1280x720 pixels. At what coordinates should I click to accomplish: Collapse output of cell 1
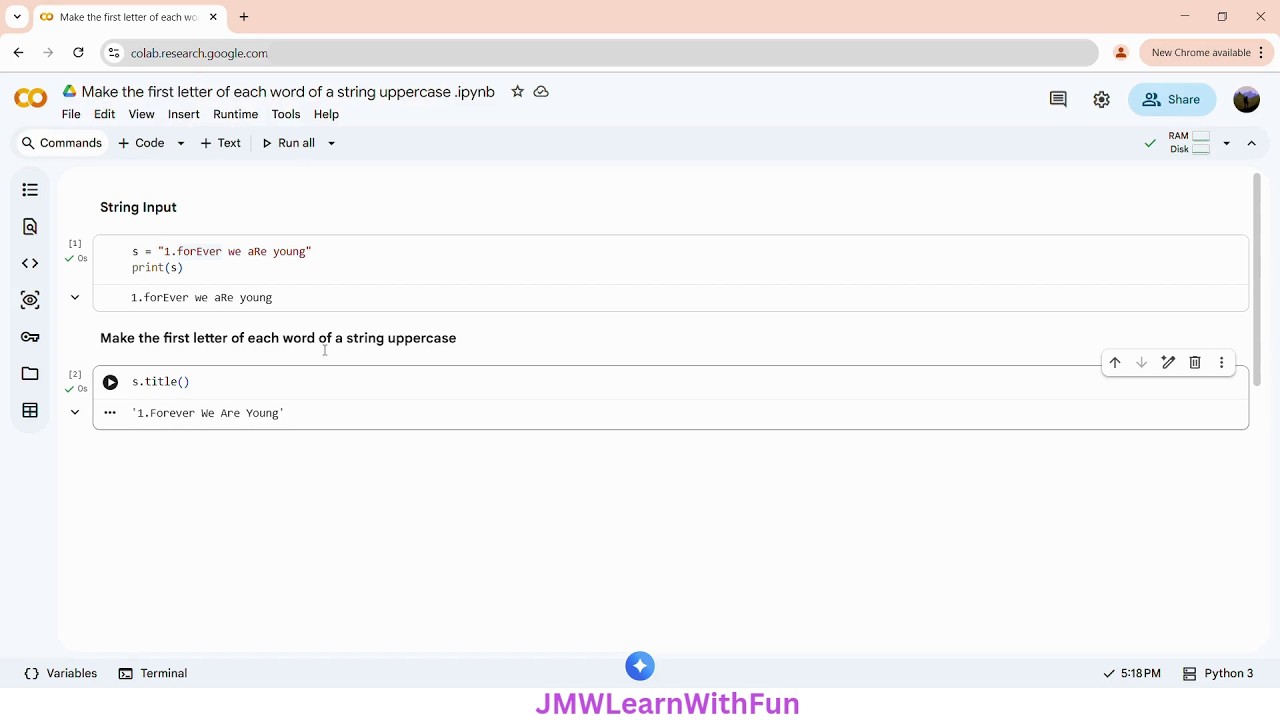(75, 297)
